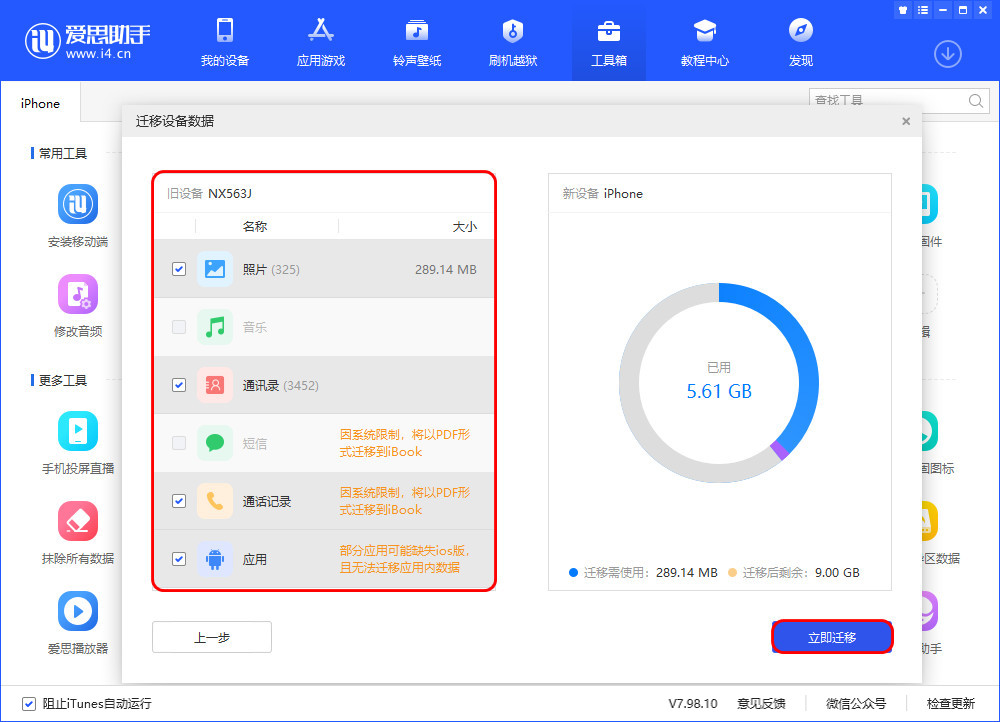Viewport: 1000px width, 722px height.
Task: Disable the 通话记录 checkbox
Action: tap(178, 501)
